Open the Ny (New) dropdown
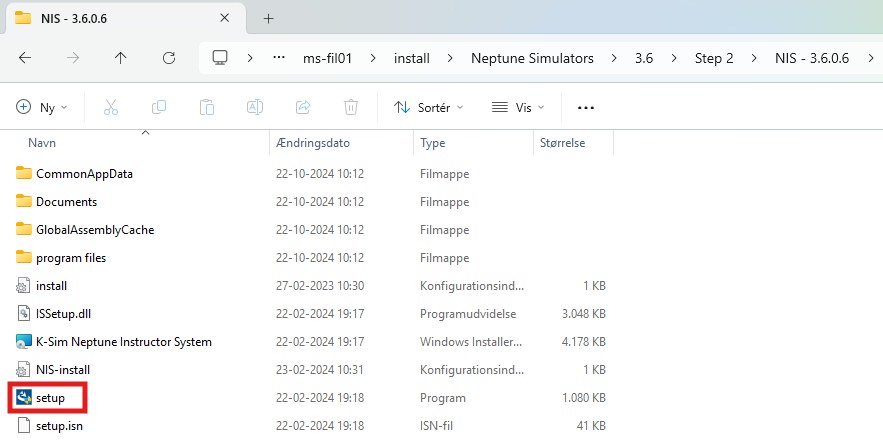 tap(42, 107)
